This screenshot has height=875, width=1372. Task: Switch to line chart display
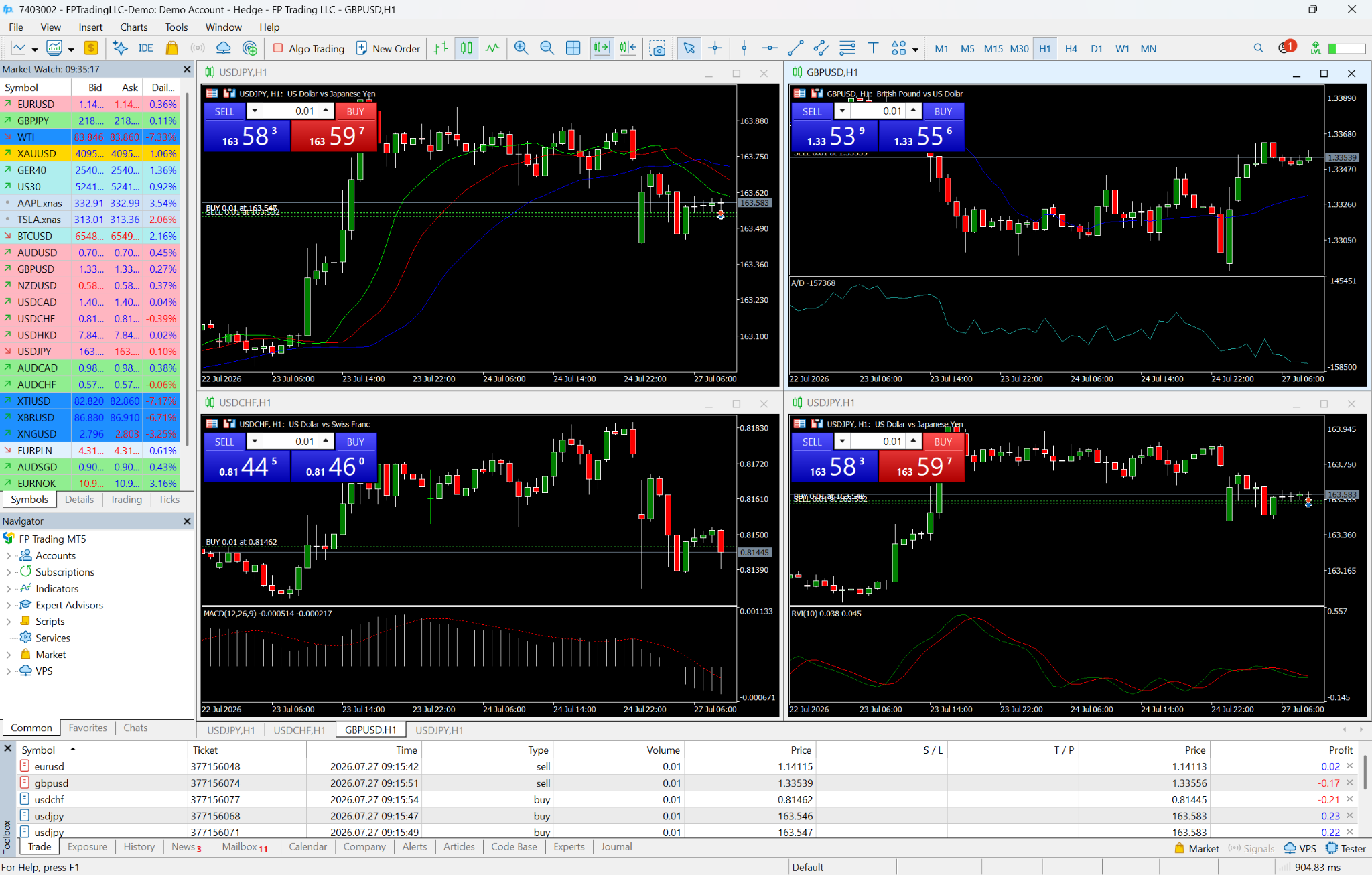[x=492, y=48]
